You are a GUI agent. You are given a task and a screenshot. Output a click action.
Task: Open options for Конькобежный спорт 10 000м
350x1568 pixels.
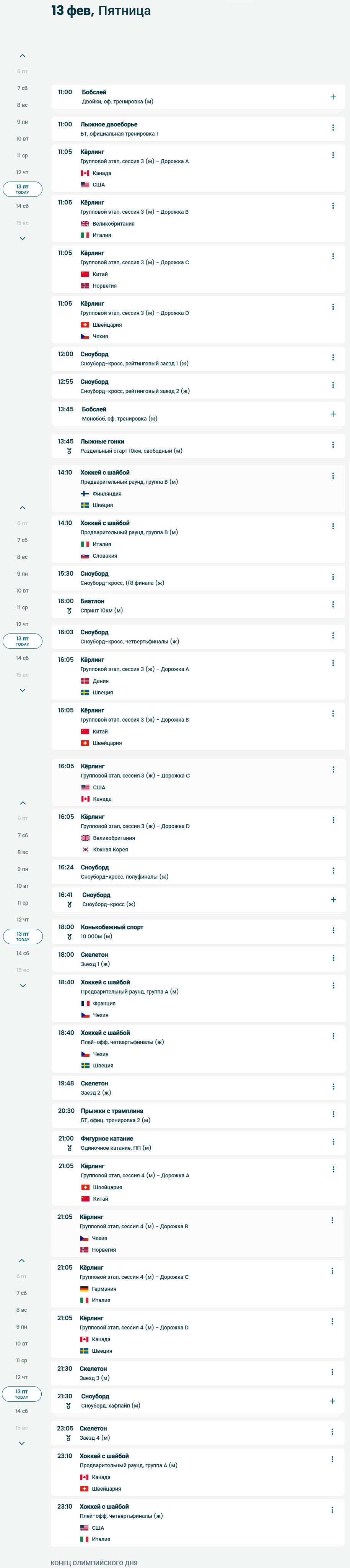click(333, 931)
